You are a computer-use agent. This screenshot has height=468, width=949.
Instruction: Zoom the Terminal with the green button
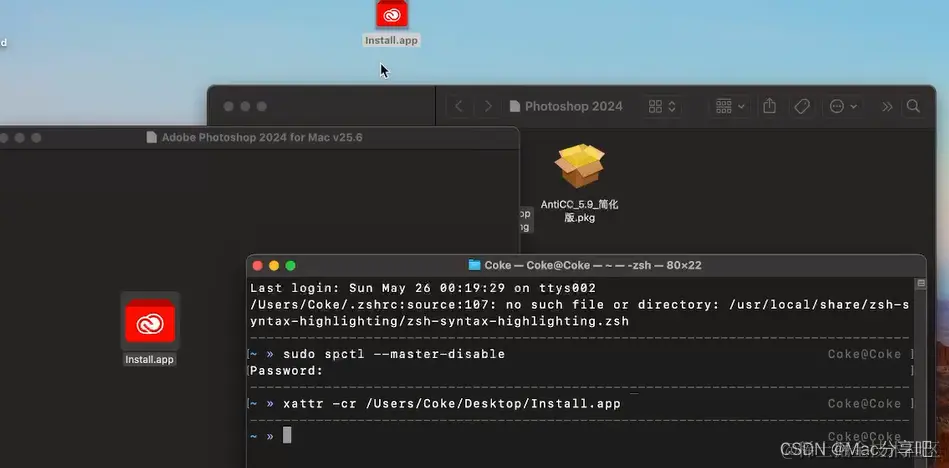click(291, 266)
